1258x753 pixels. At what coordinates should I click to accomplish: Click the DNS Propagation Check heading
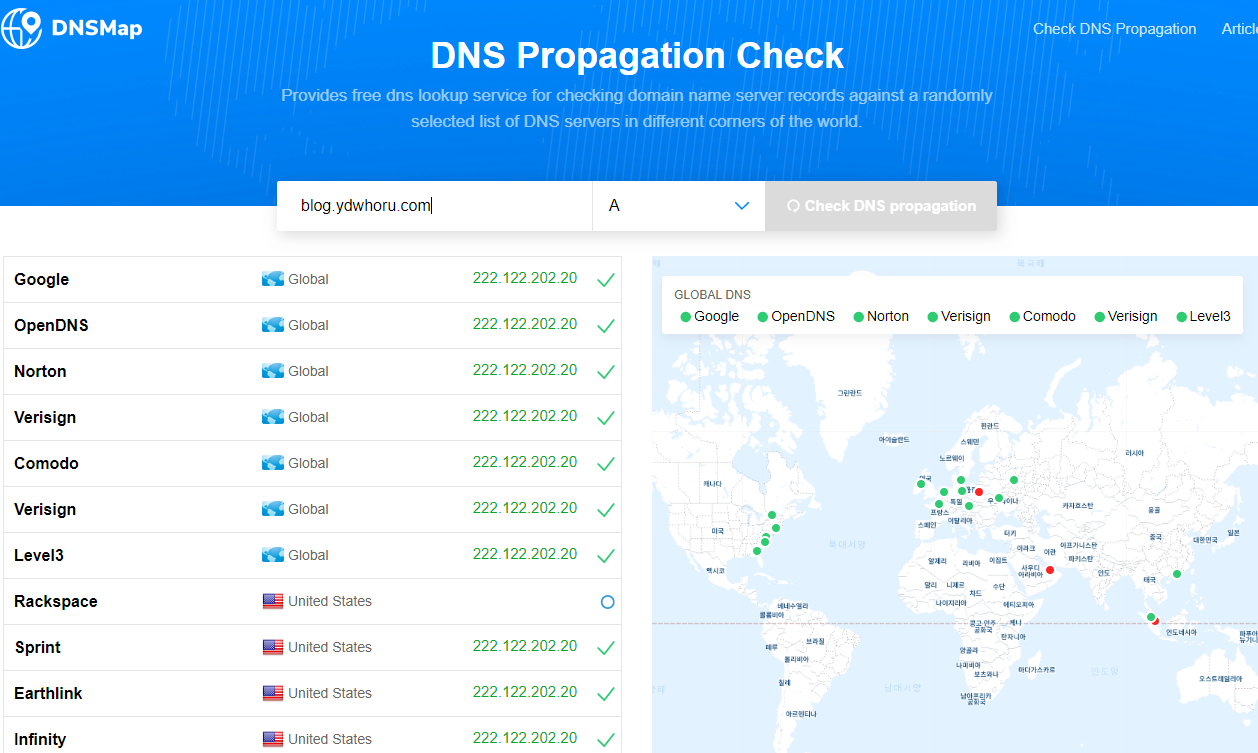pyautogui.click(x=637, y=55)
